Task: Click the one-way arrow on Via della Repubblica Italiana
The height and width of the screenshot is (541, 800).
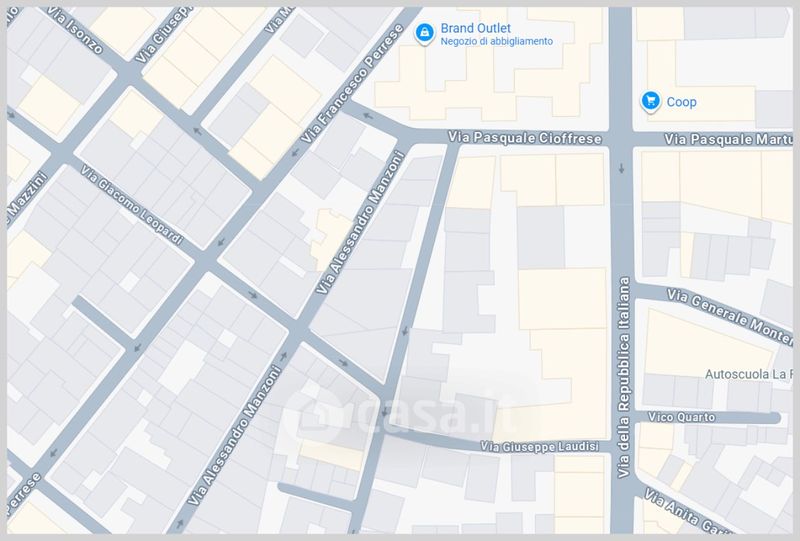Action: pyautogui.click(x=622, y=167)
